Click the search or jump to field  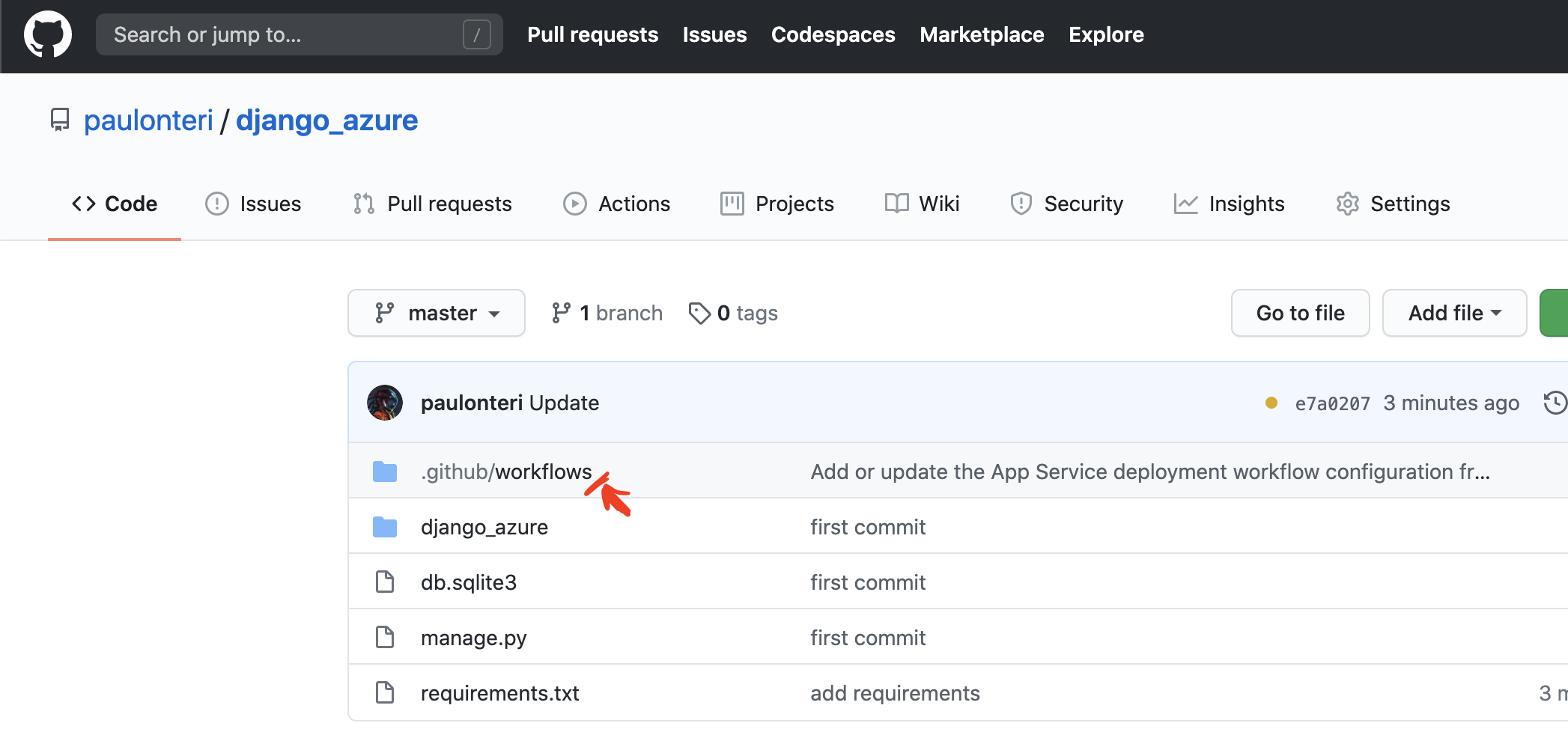(299, 34)
